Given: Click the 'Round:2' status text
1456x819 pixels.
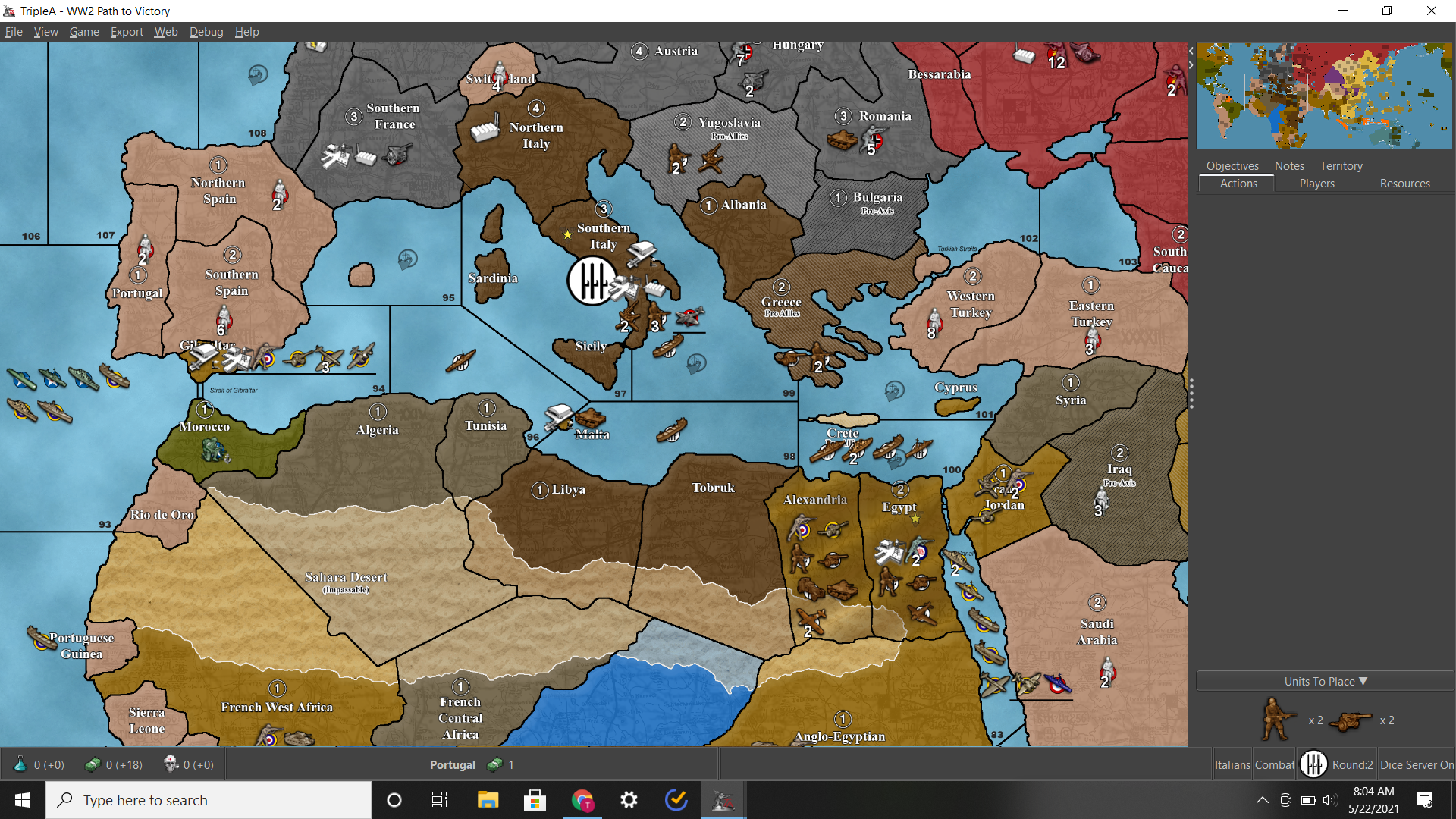Looking at the screenshot, I should 1352,764.
